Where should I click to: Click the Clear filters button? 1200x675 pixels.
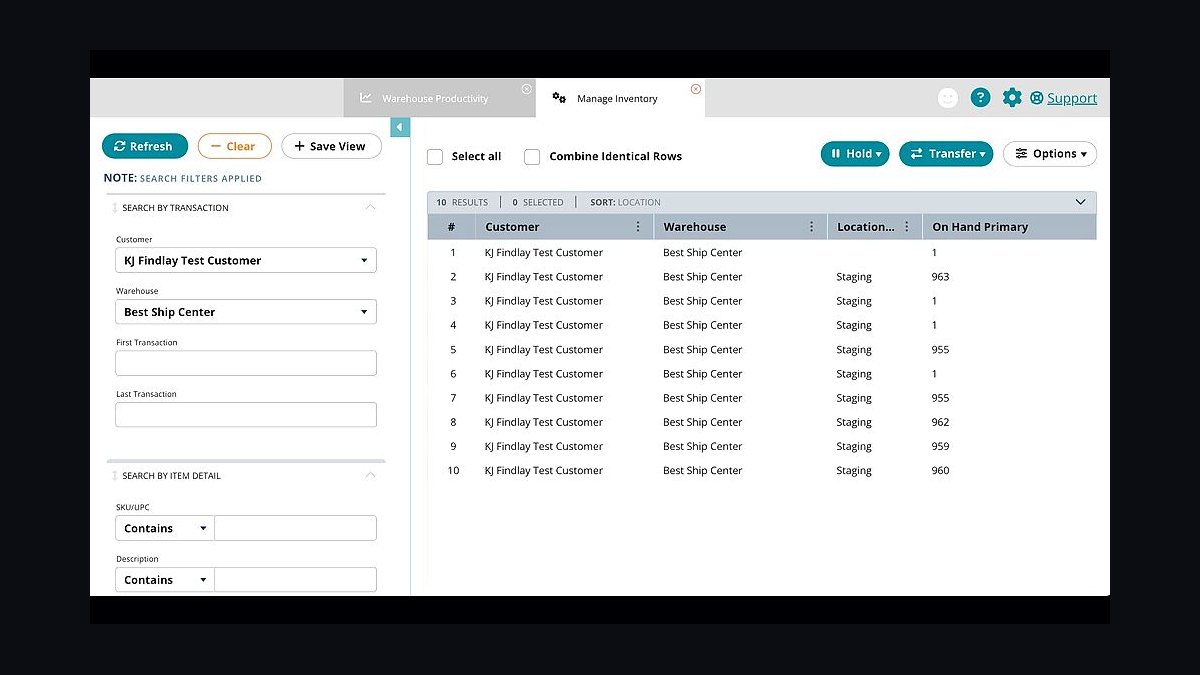click(235, 146)
